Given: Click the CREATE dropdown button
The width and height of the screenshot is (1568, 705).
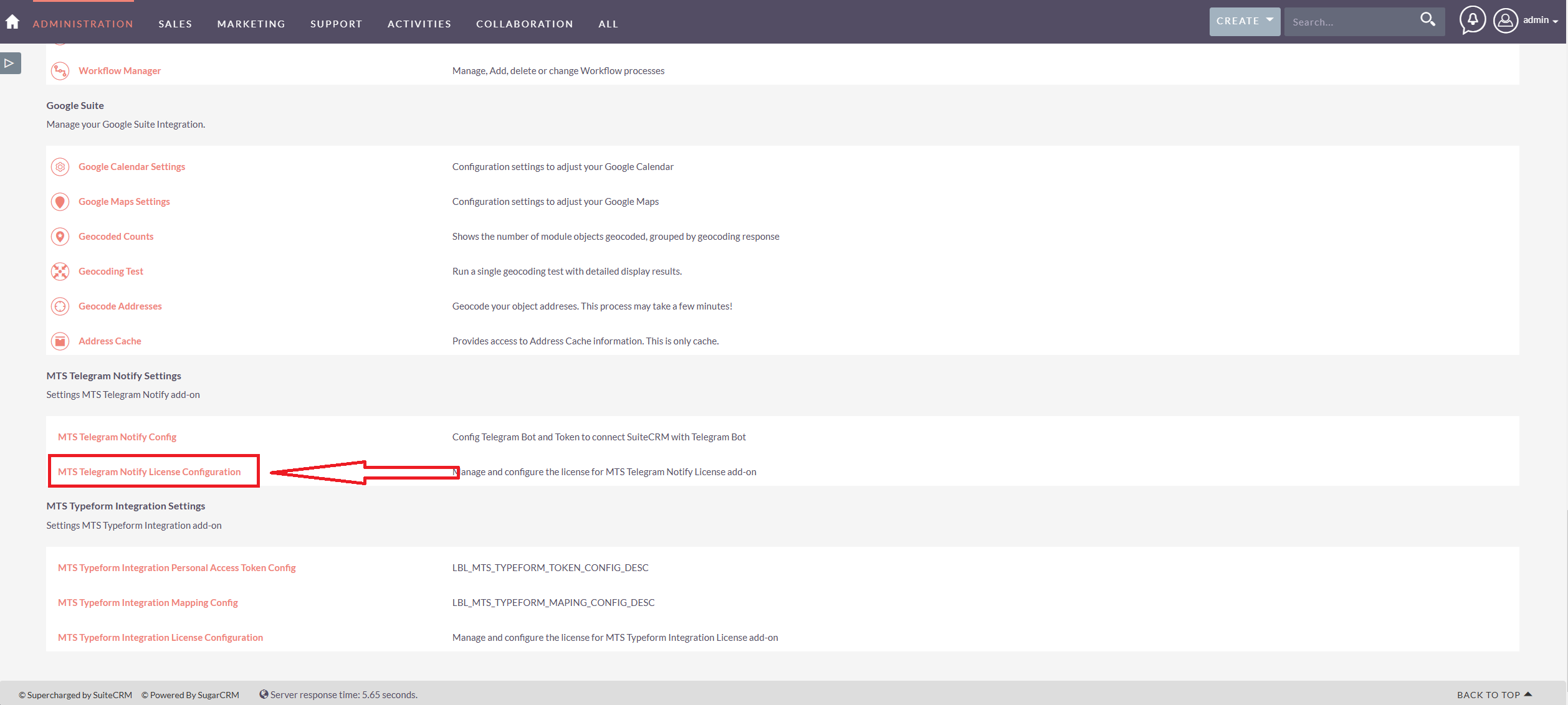Looking at the screenshot, I should click(1243, 21).
